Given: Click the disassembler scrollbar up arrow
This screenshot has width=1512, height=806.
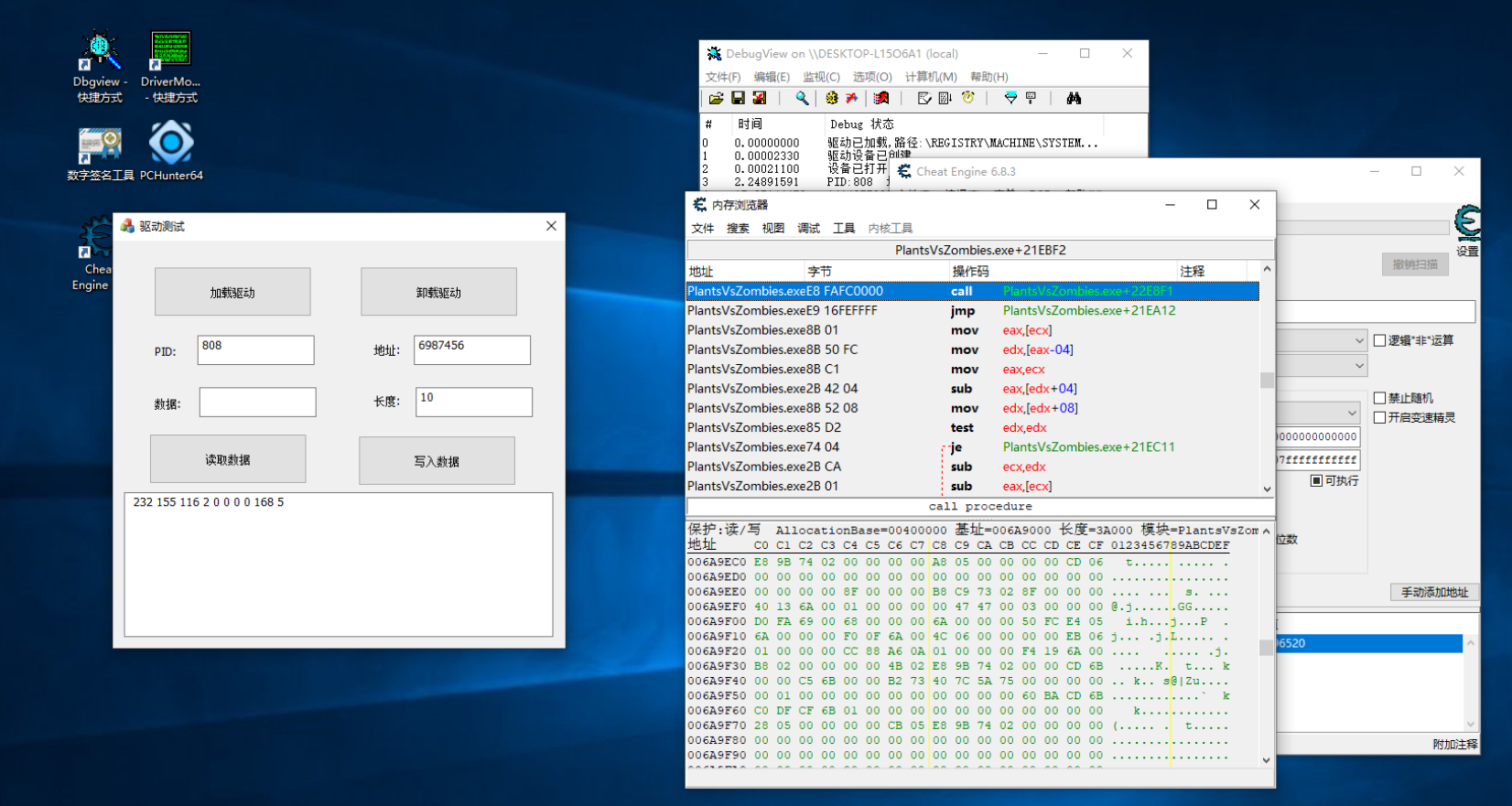Looking at the screenshot, I should coord(1267,269).
